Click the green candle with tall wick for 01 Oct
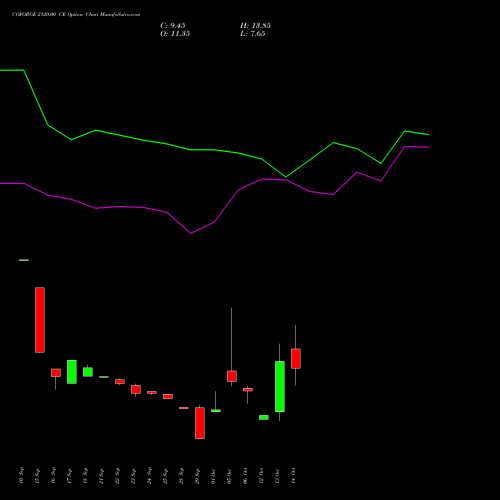This screenshot has width=500, height=500. click(x=216, y=411)
